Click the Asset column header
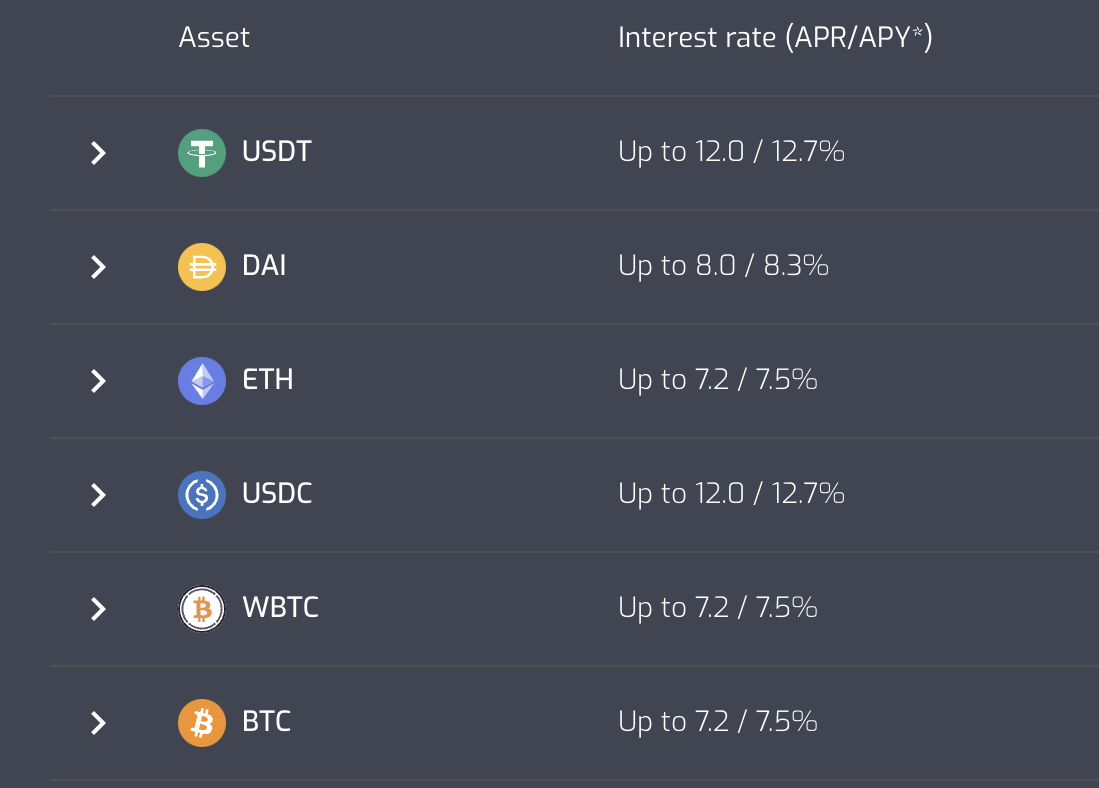This screenshot has width=1099, height=788. point(214,37)
